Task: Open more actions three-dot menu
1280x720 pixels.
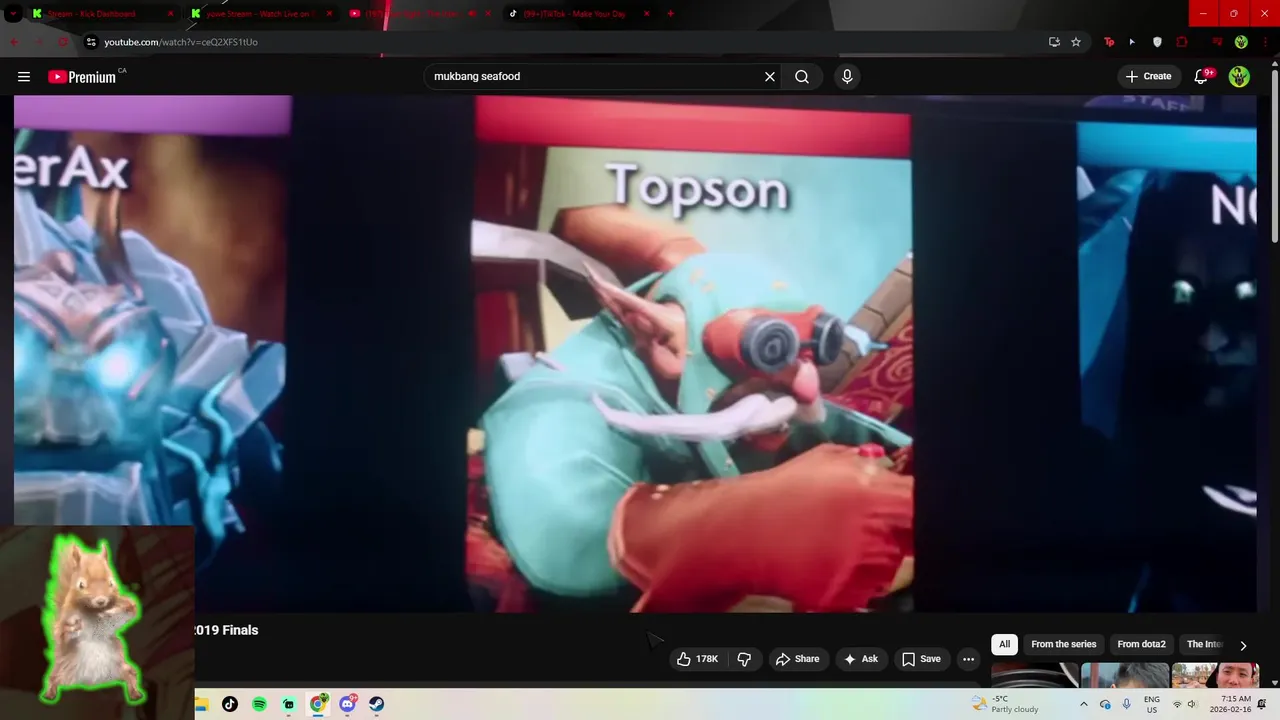Action: 968,659
